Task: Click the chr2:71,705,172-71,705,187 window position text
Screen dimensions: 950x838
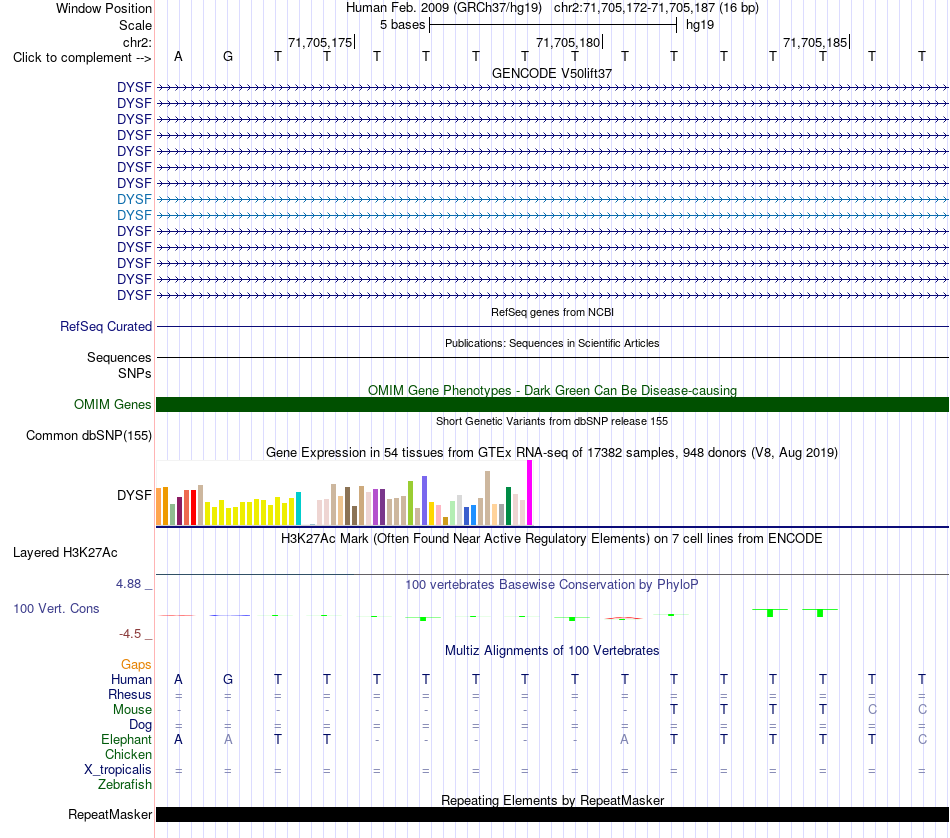Action: pyautogui.click(x=656, y=8)
